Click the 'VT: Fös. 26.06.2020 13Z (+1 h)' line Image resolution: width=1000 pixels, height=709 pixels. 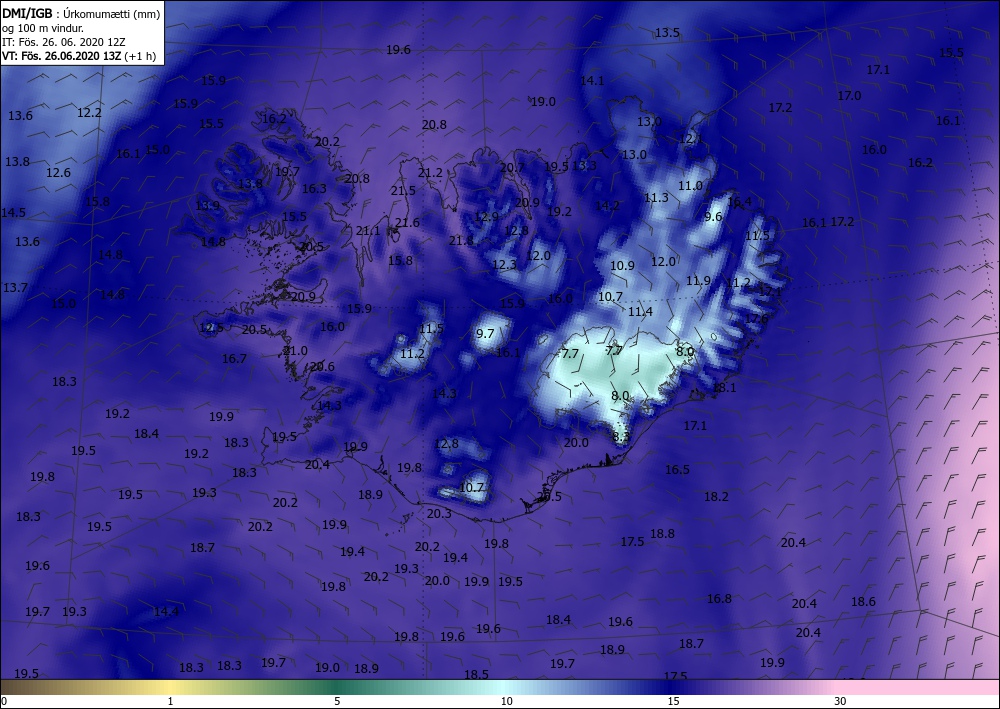(78, 55)
